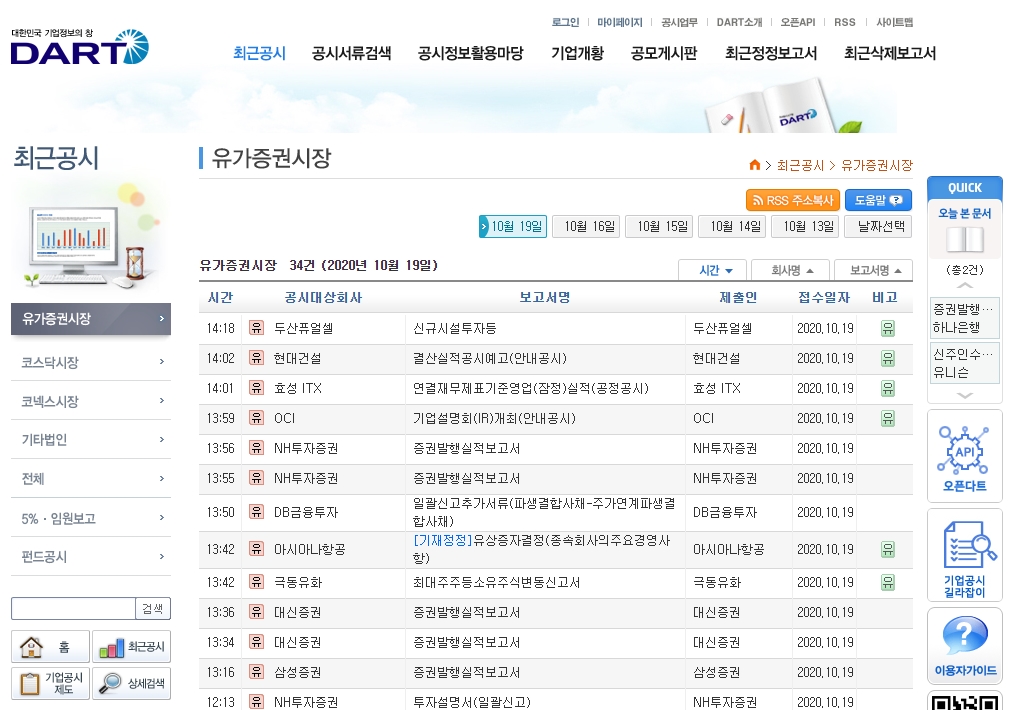The width and height of the screenshot is (1014, 710).
Task: Open the 최대주주등소유주식변동신고서 report
Action: coord(496,583)
